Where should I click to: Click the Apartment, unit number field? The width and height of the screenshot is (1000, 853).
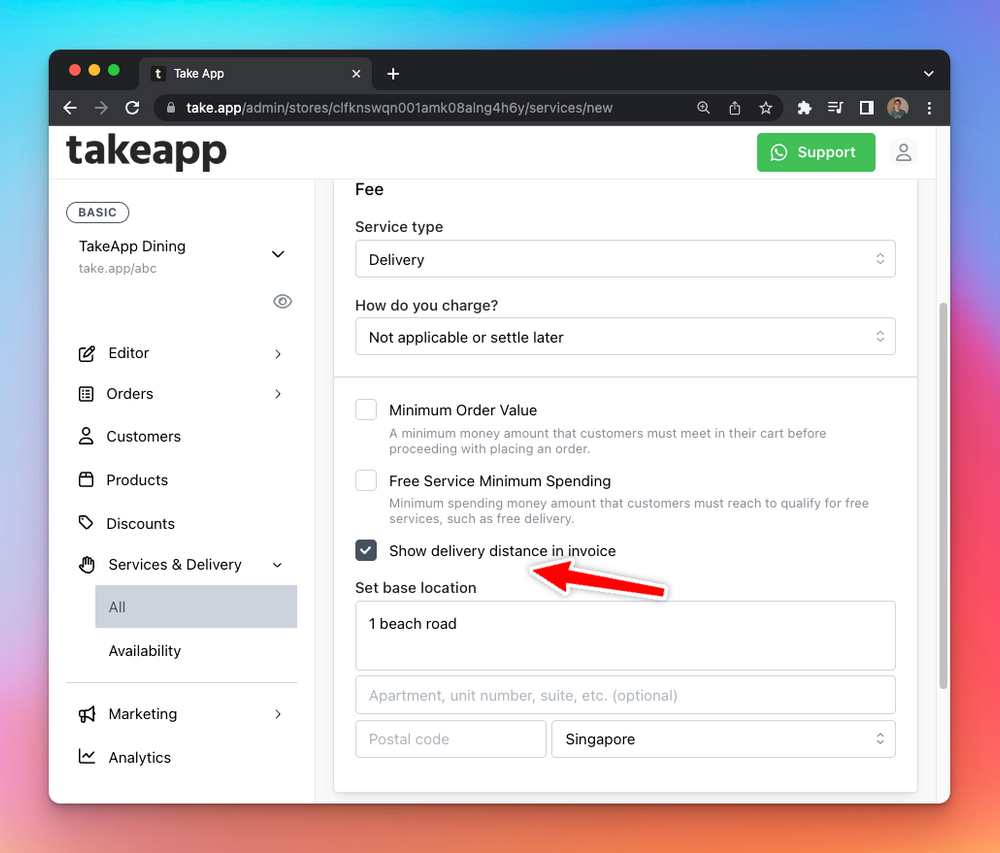(625, 696)
